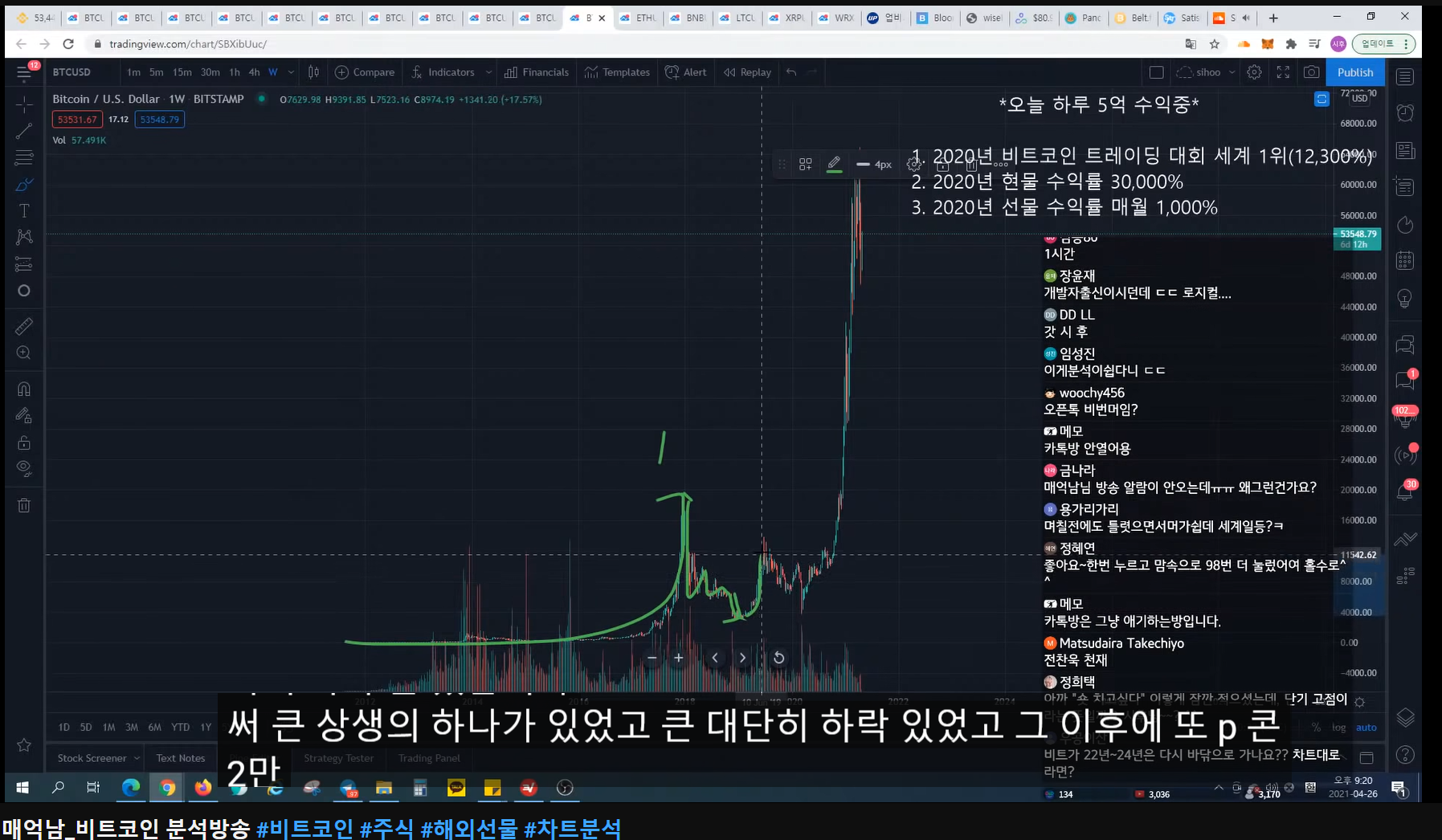Open the hamburger main menu
Screen dimensions: 1442x840
point(24,73)
